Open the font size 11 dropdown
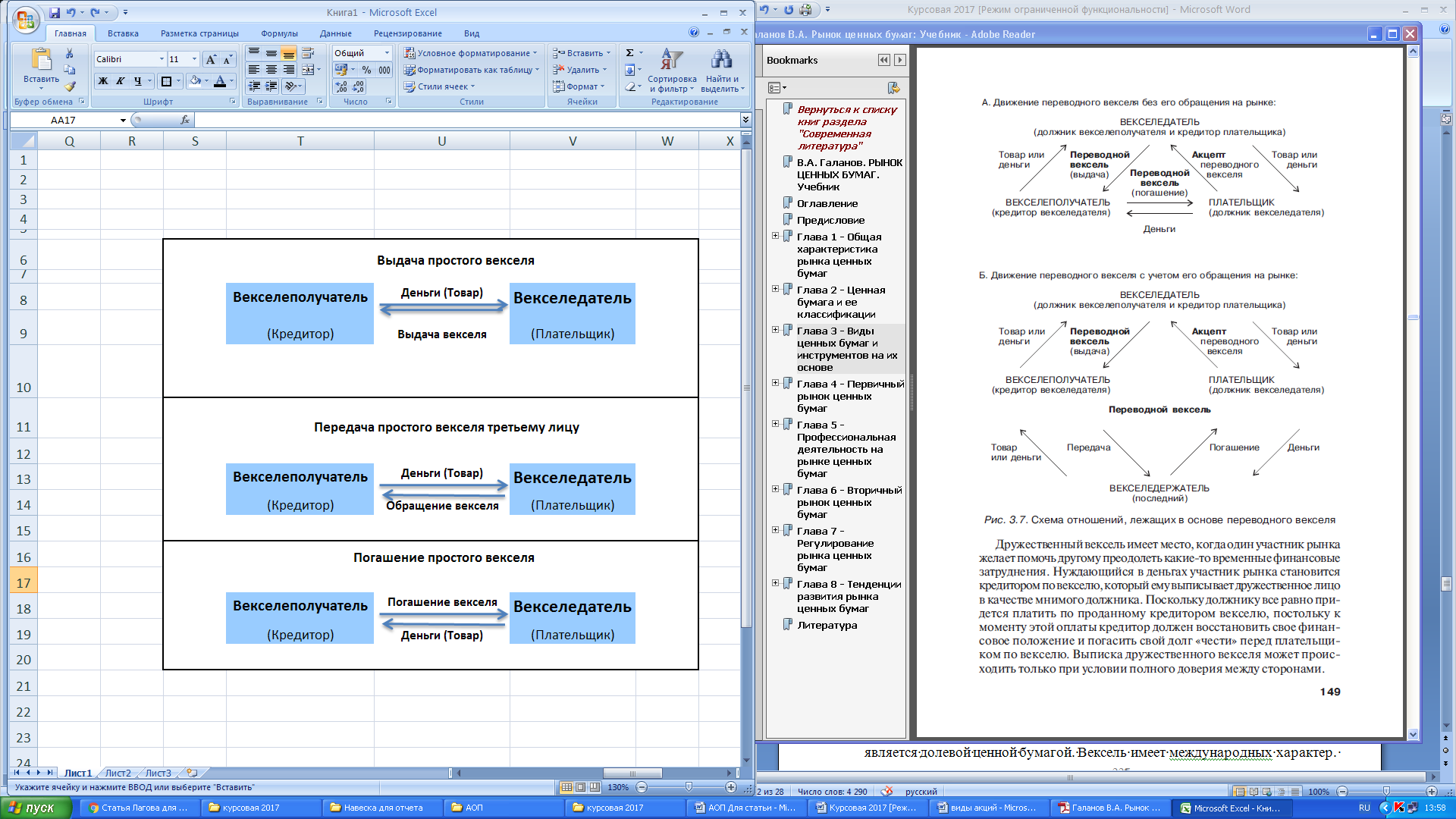 (x=194, y=59)
